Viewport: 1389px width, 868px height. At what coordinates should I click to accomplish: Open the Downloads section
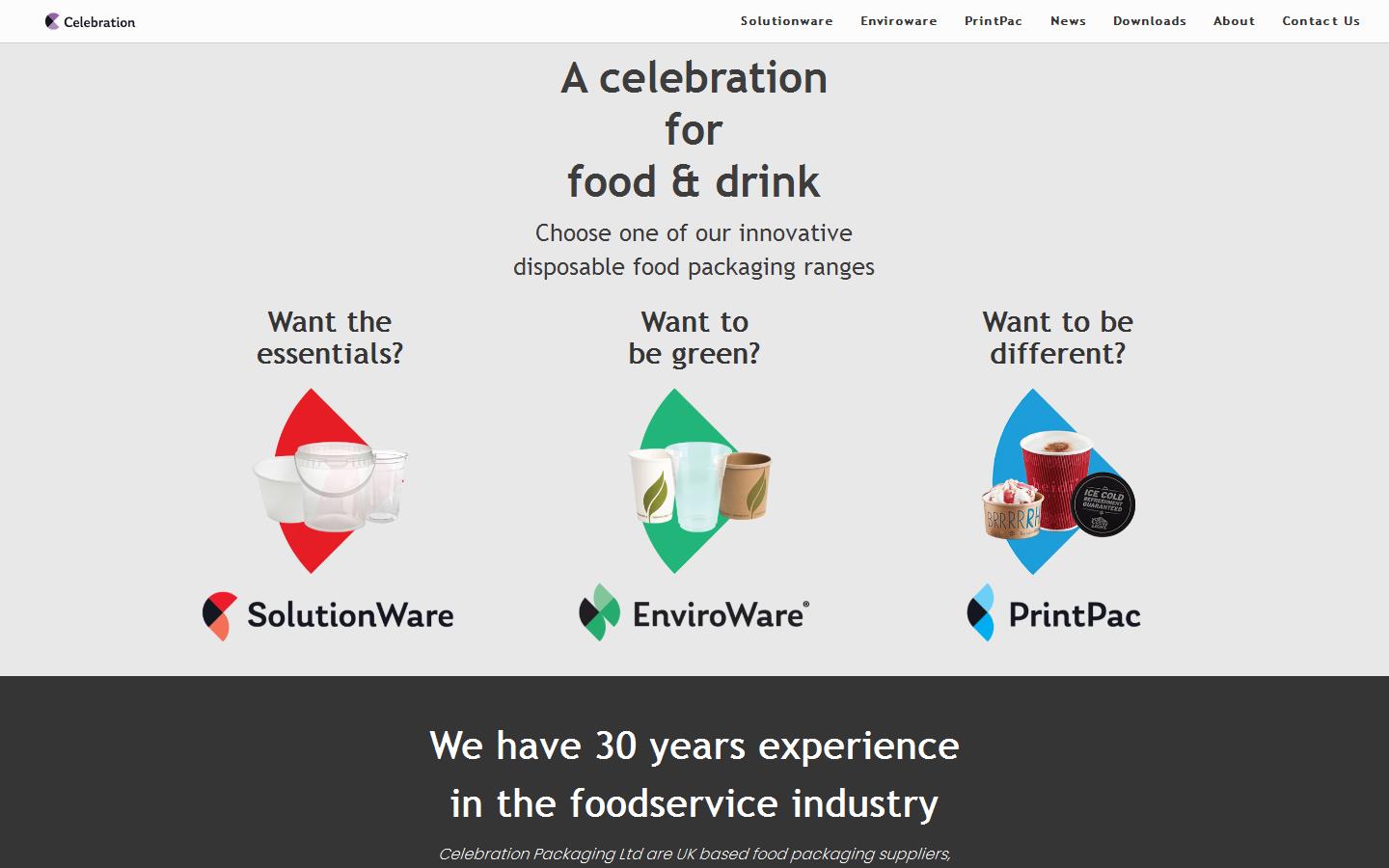1149,20
